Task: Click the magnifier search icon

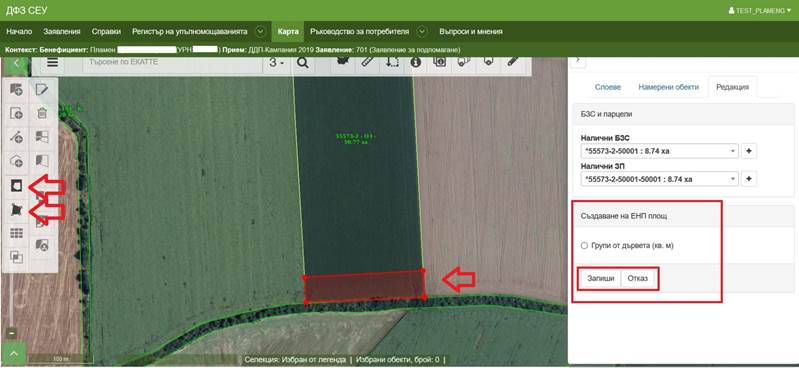Action: (303, 63)
